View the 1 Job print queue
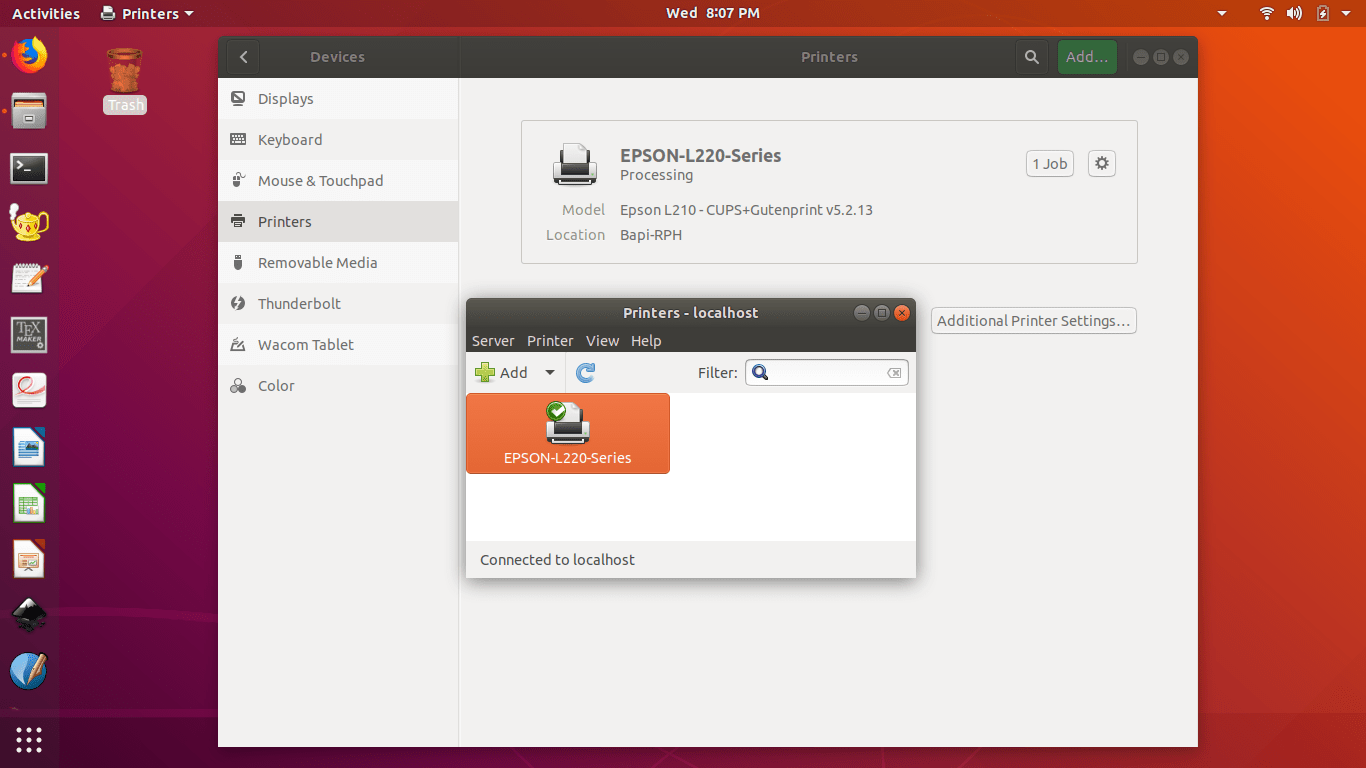Screen dimensions: 1366x768 1050,164
